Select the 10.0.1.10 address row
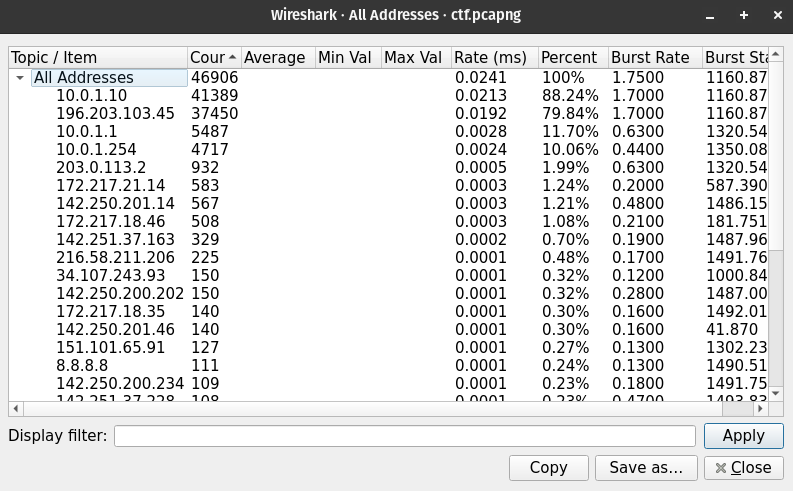This screenshot has width=793, height=491. click(92, 95)
